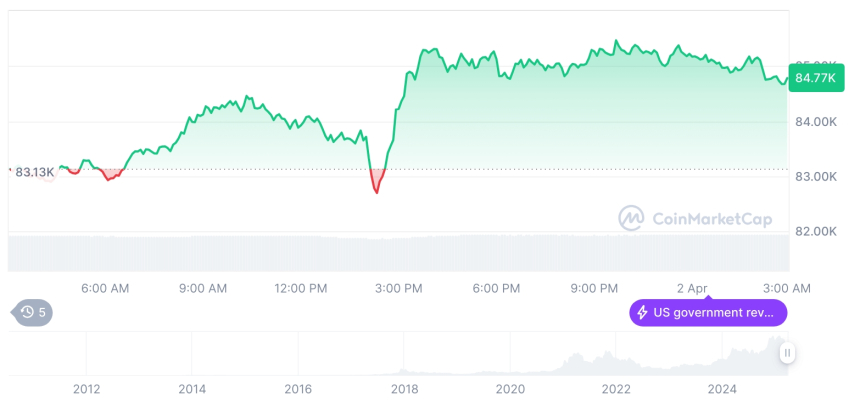Viewport: 860px width, 401px height.
Task: Jump to 2024 on the range timeline
Action: click(722, 389)
